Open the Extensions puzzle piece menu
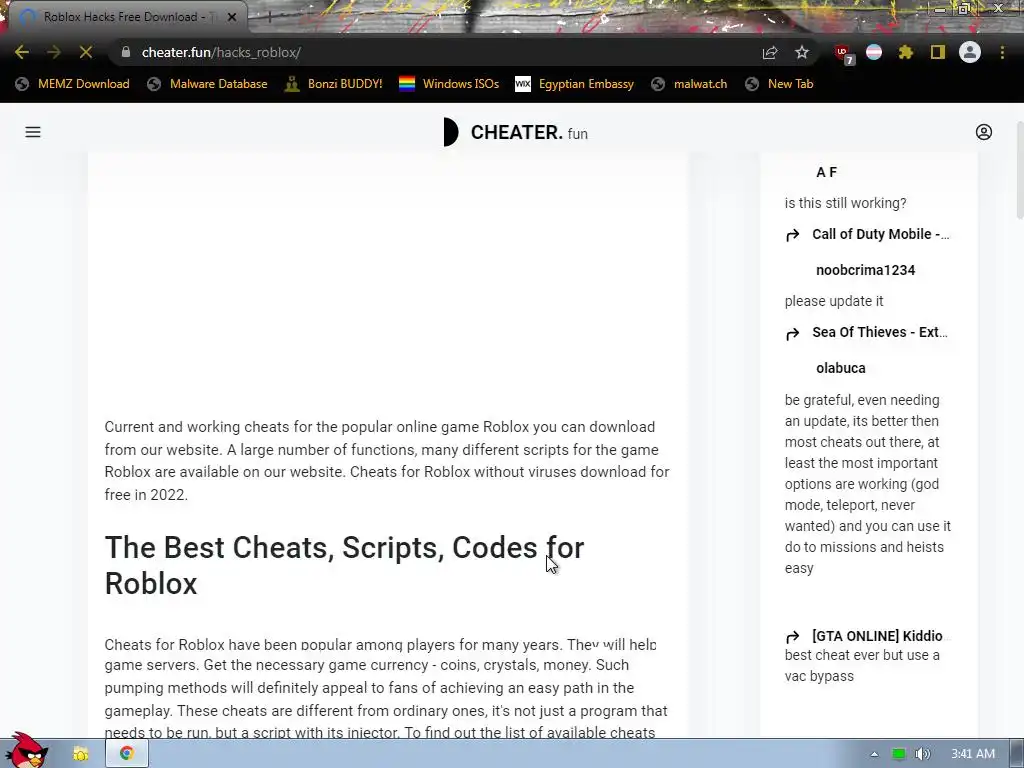Screen dimensions: 1024x768 click(906, 52)
